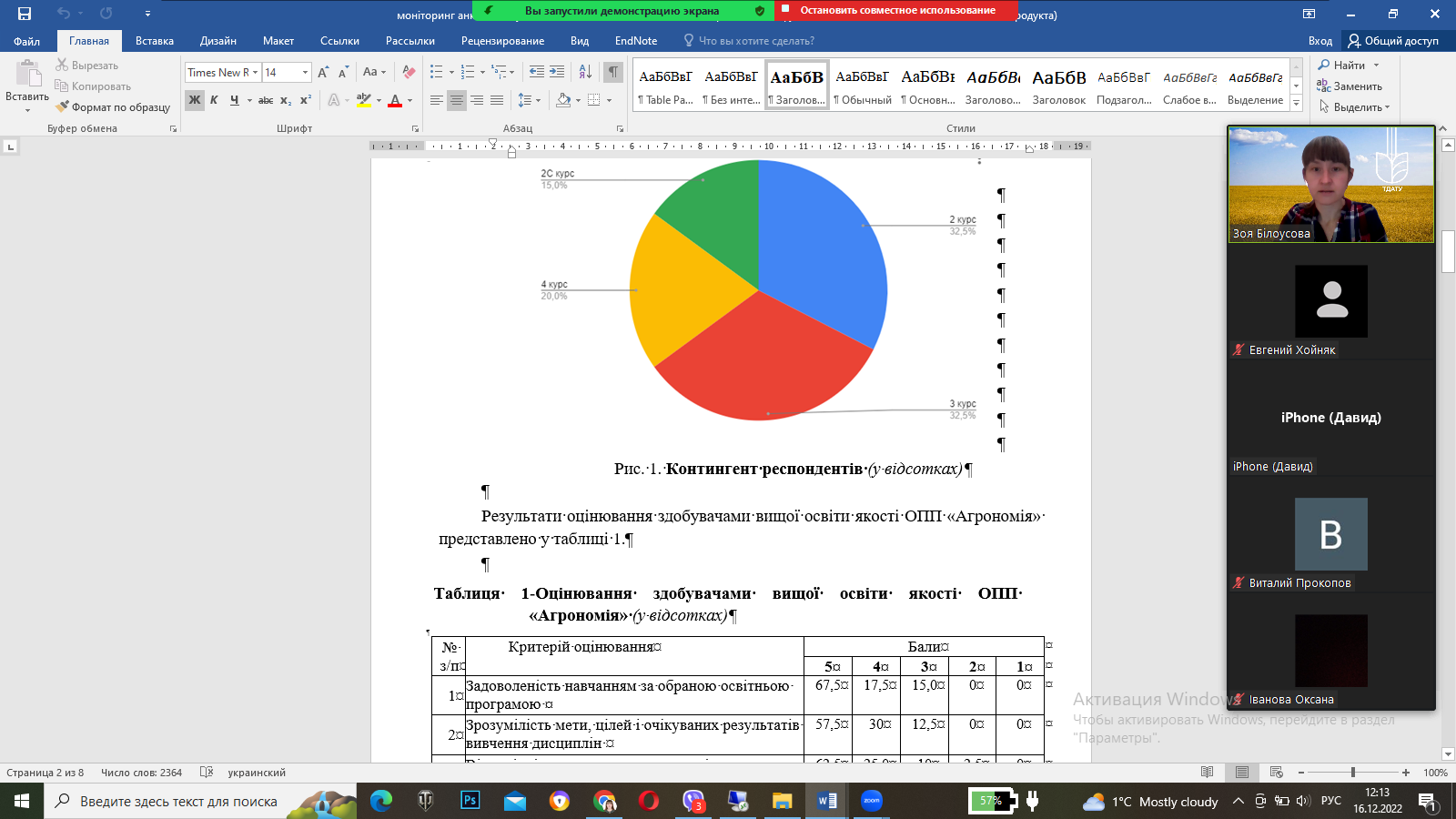The width and height of the screenshot is (1456, 819).
Task: Switch to the Рецензирование tab
Action: click(502, 41)
